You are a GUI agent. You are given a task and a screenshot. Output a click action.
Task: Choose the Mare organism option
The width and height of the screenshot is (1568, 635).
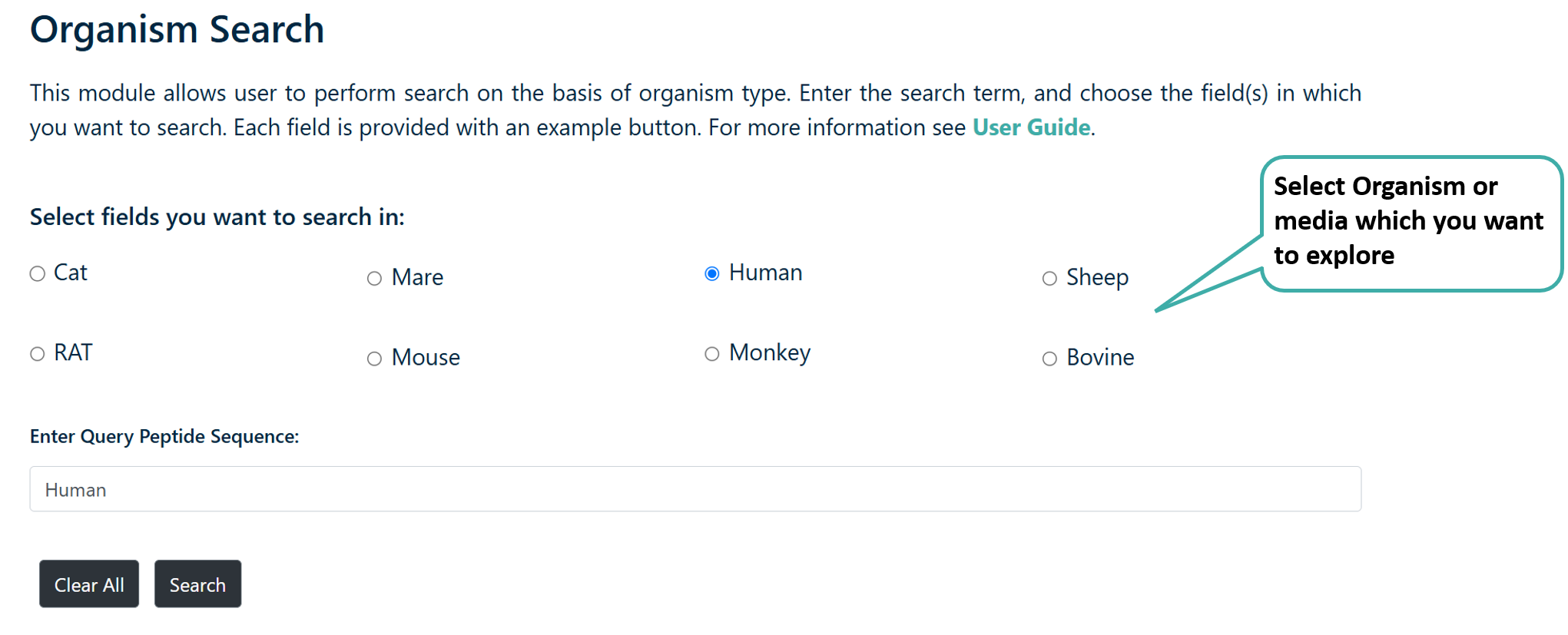[374, 279]
